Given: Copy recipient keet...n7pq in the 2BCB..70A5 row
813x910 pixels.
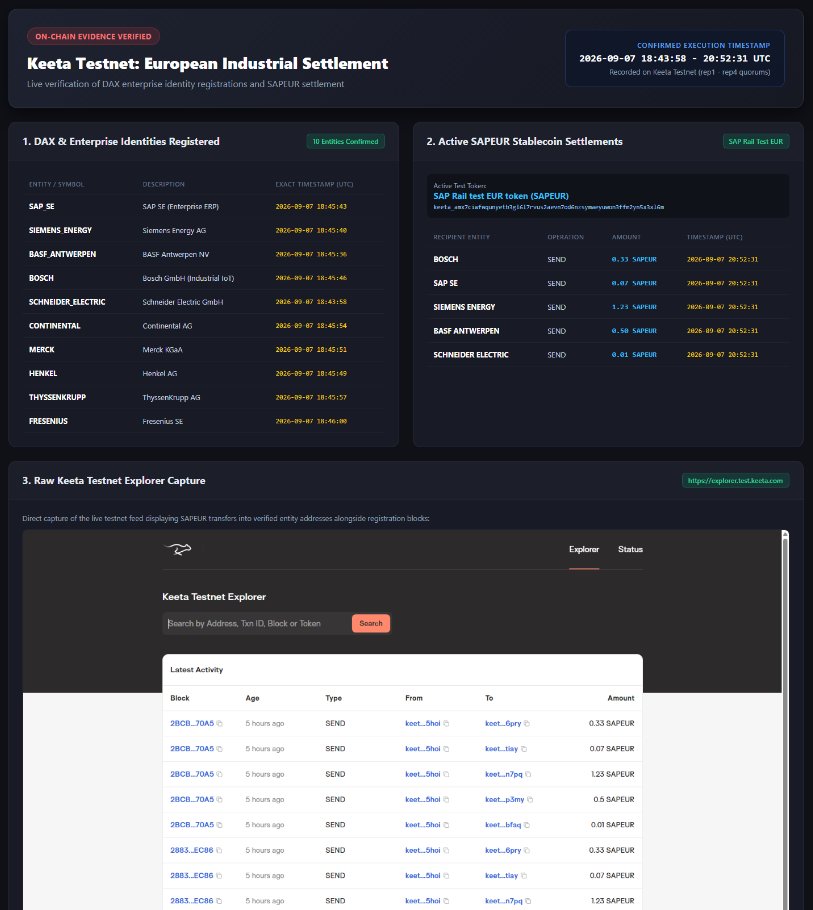Looking at the screenshot, I should click(528, 774).
